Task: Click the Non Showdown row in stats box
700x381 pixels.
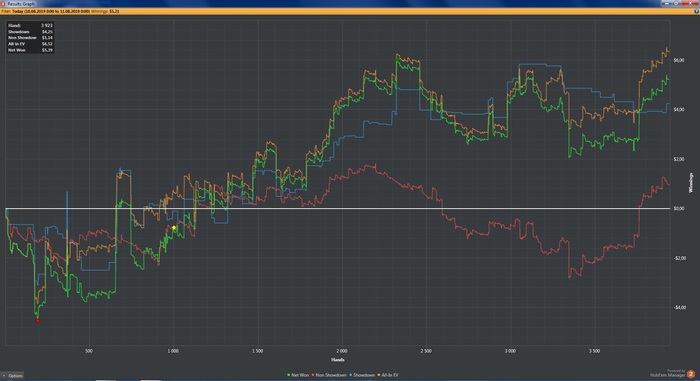Action: (x=30, y=38)
